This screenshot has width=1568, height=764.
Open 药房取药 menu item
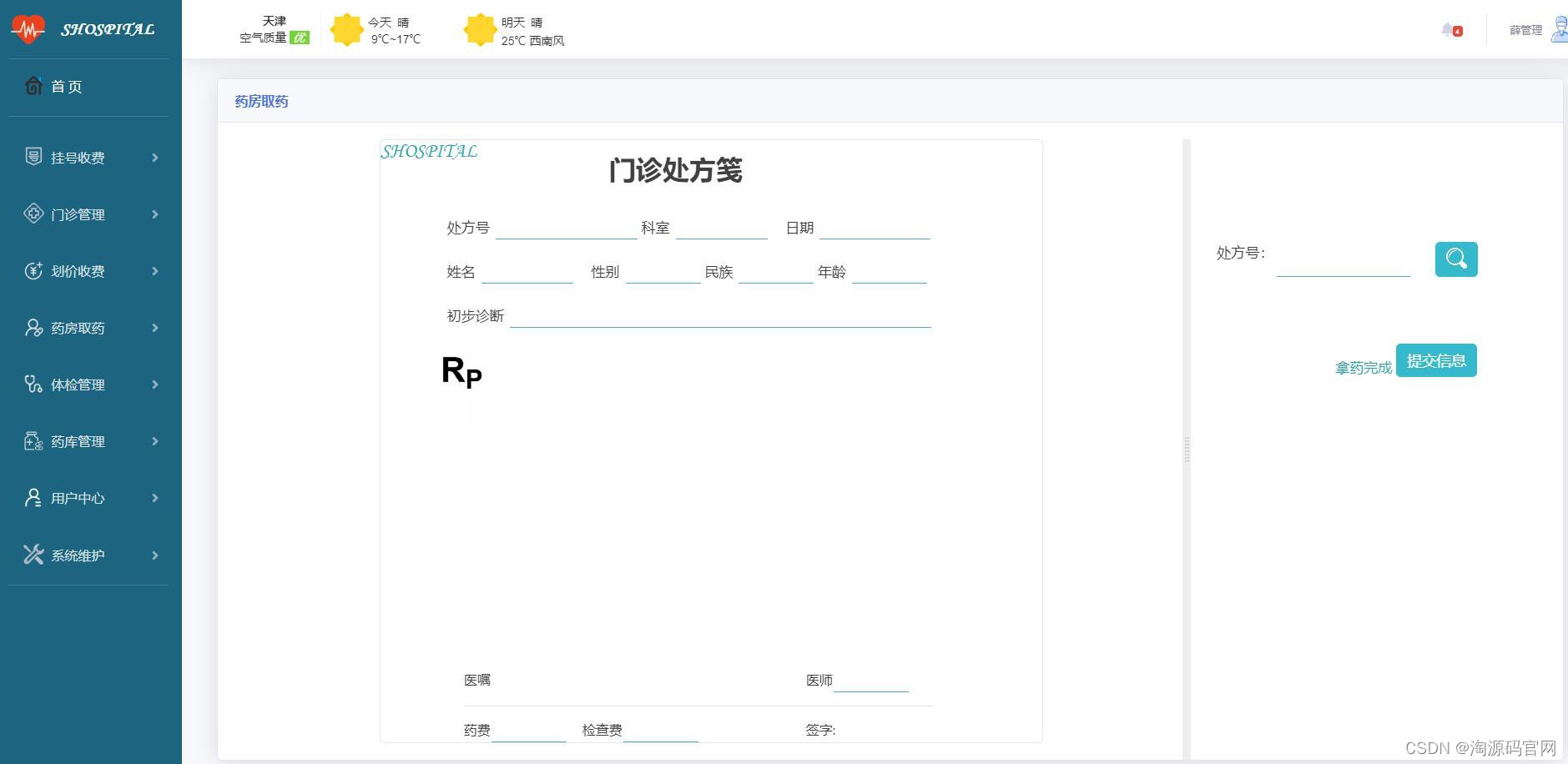click(78, 328)
